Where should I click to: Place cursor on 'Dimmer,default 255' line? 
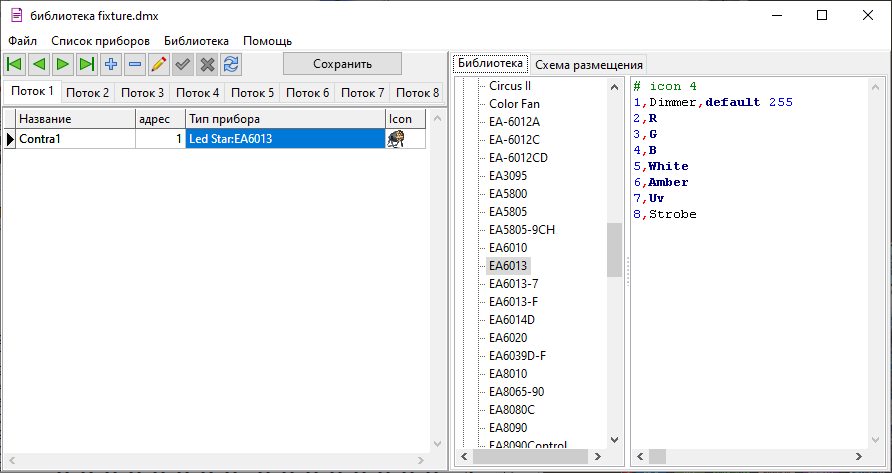coord(713,103)
